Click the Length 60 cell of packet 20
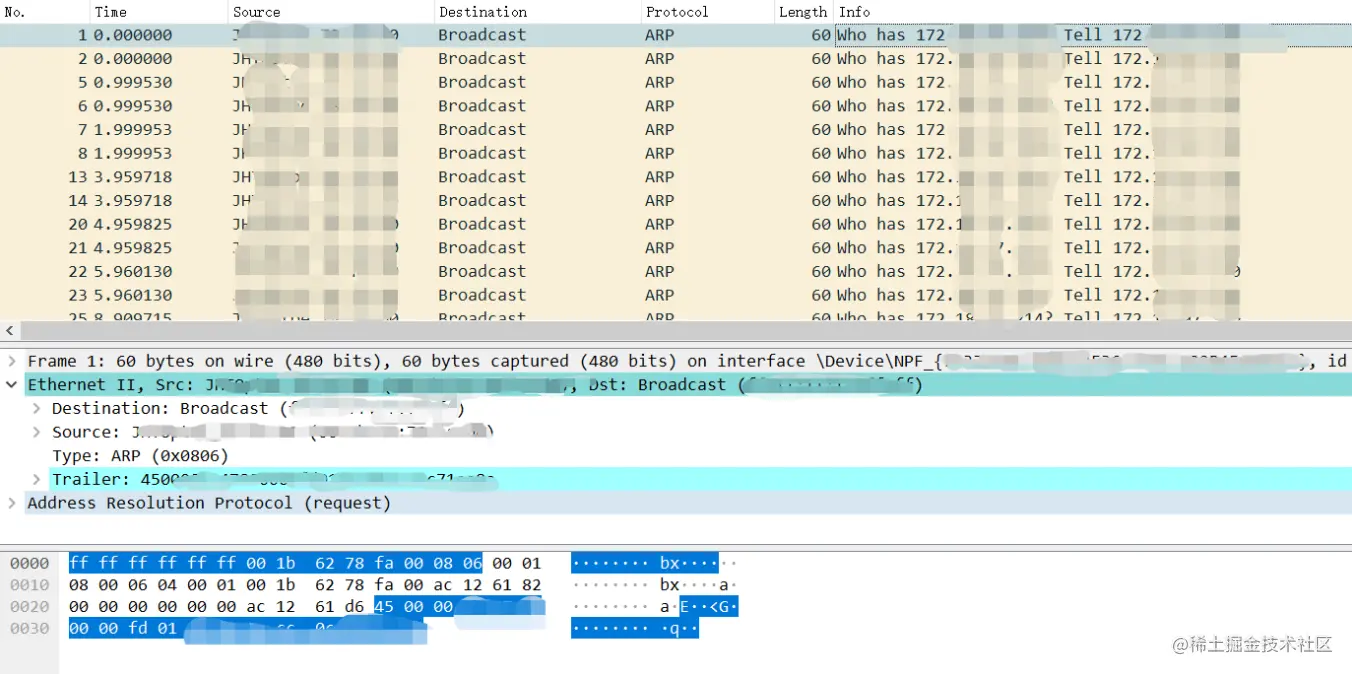The image size is (1352, 674). [821, 224]
